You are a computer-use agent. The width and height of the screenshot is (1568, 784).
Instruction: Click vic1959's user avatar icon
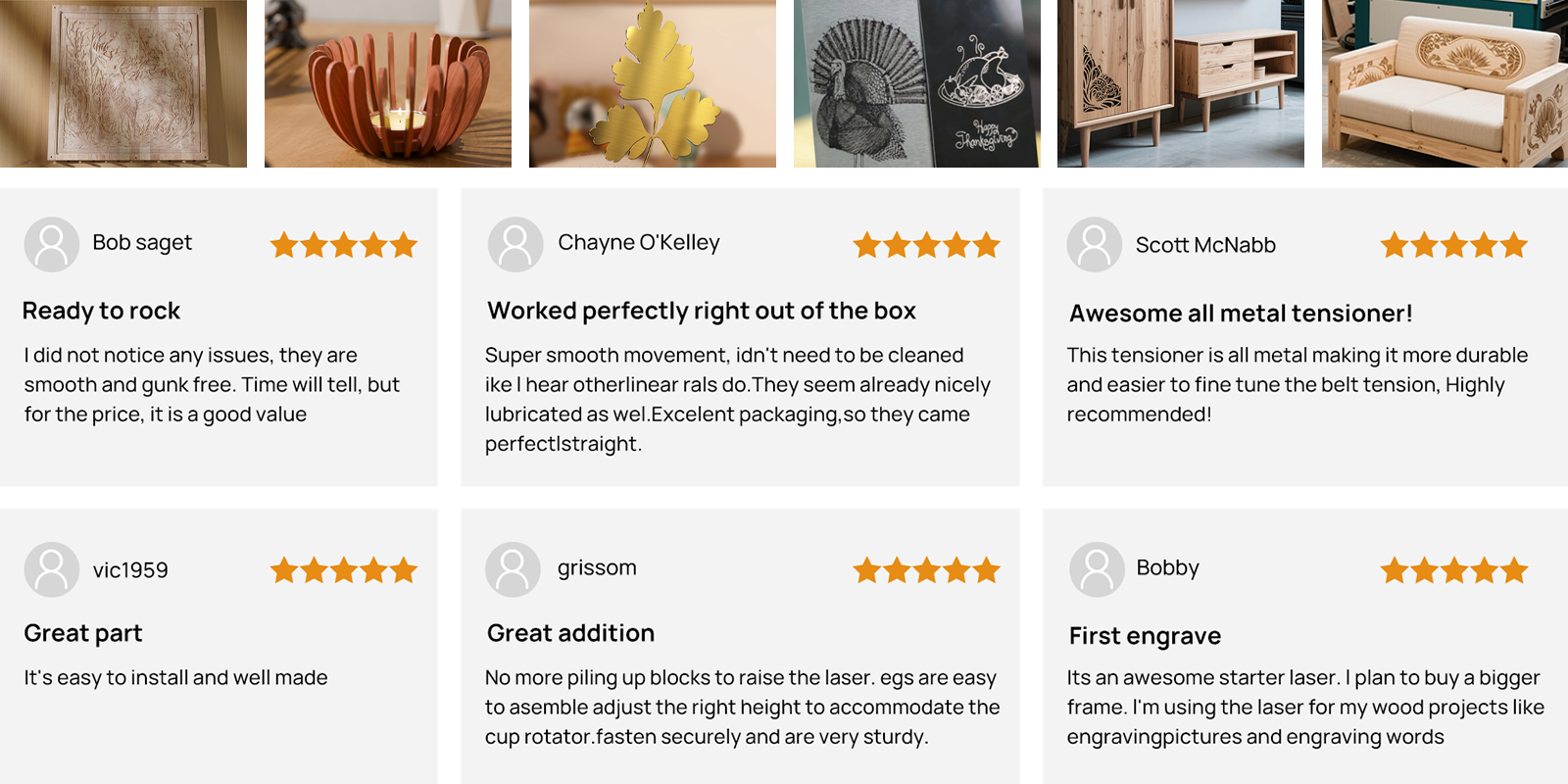(52, 569)
